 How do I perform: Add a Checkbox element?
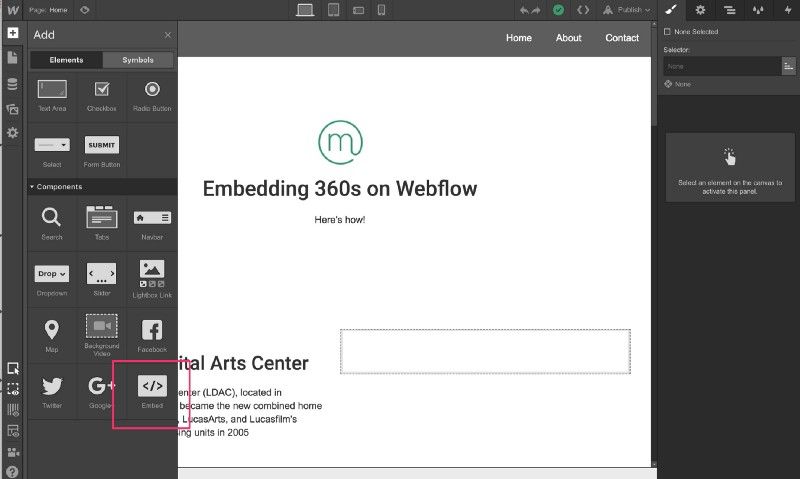pos(102,96)
